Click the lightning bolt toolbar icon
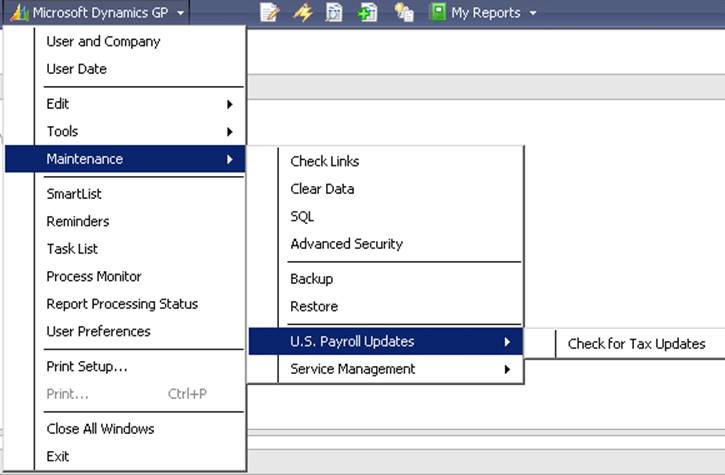This screenshot has height=475, width=725. point(302,12)
